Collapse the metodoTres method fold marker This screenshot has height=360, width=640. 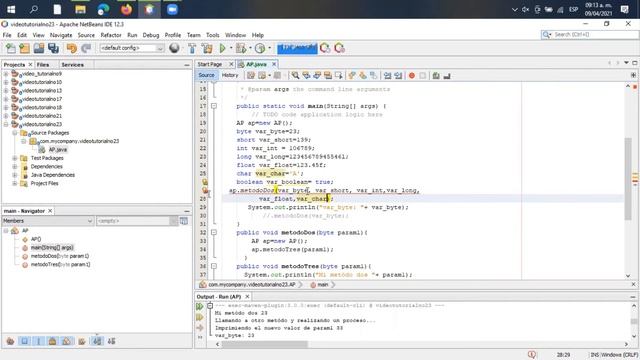[x=213, y=266]
